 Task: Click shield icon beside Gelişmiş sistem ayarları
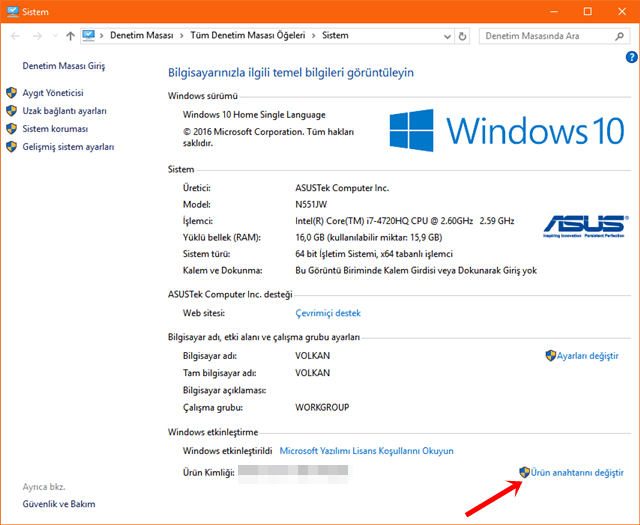(x=11, y=147)
